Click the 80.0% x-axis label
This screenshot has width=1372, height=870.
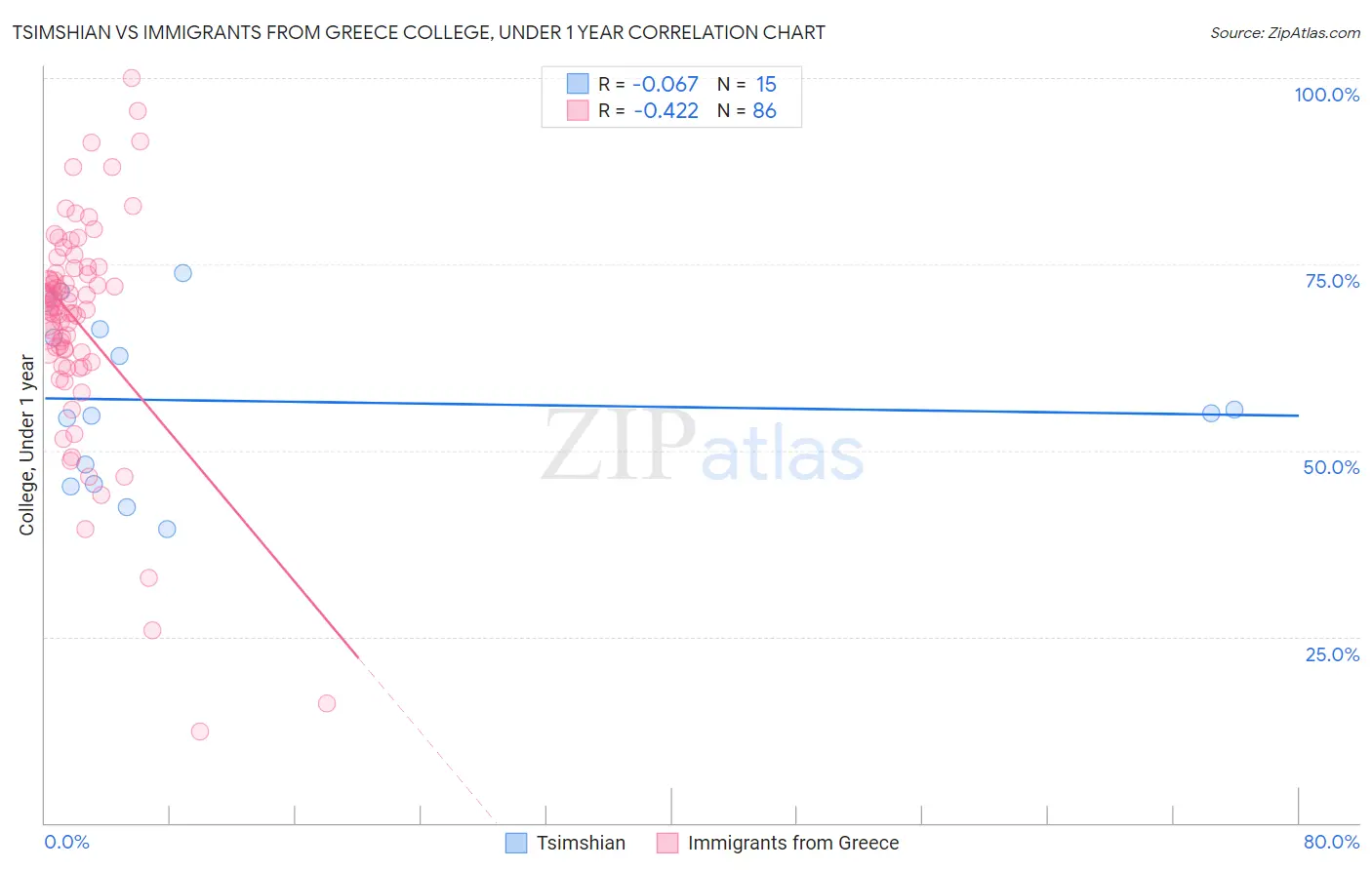pos(1331,842)
